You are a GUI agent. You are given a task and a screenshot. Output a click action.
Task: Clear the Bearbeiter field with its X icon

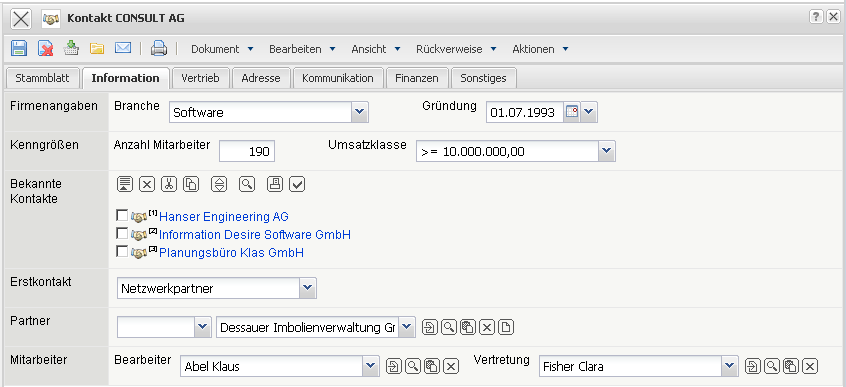click(x=451, y=366)
